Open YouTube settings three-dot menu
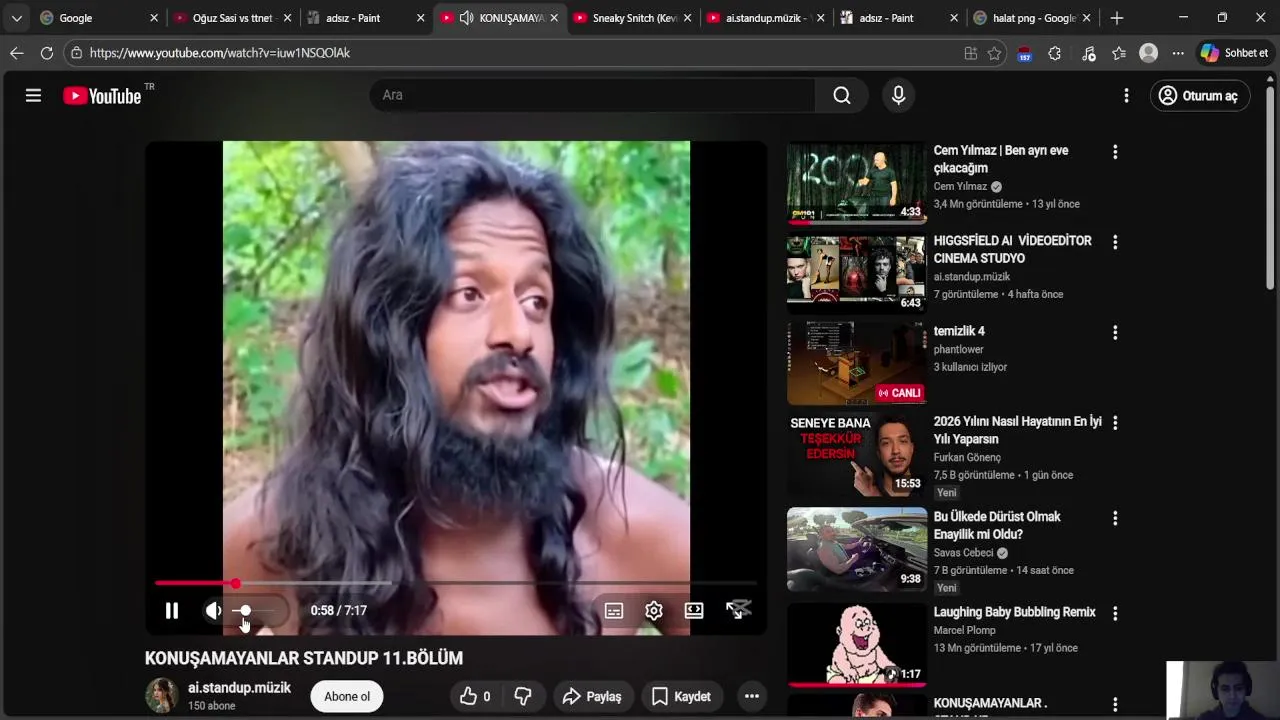Screen dimensions: 1280x720 [1126, 95]
